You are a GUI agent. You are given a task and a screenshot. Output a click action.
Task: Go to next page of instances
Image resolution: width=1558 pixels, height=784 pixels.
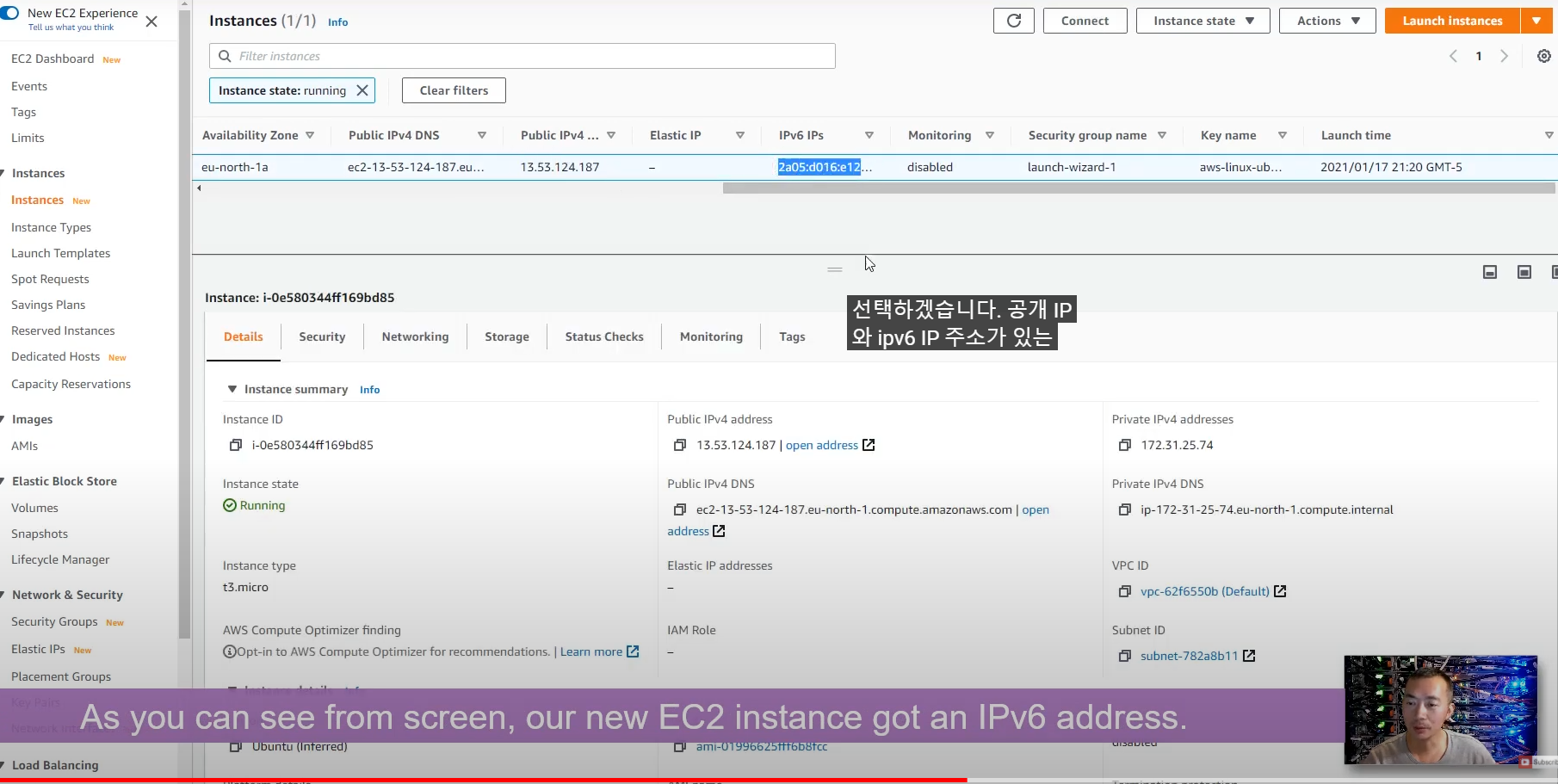(x=1504, y=56)
